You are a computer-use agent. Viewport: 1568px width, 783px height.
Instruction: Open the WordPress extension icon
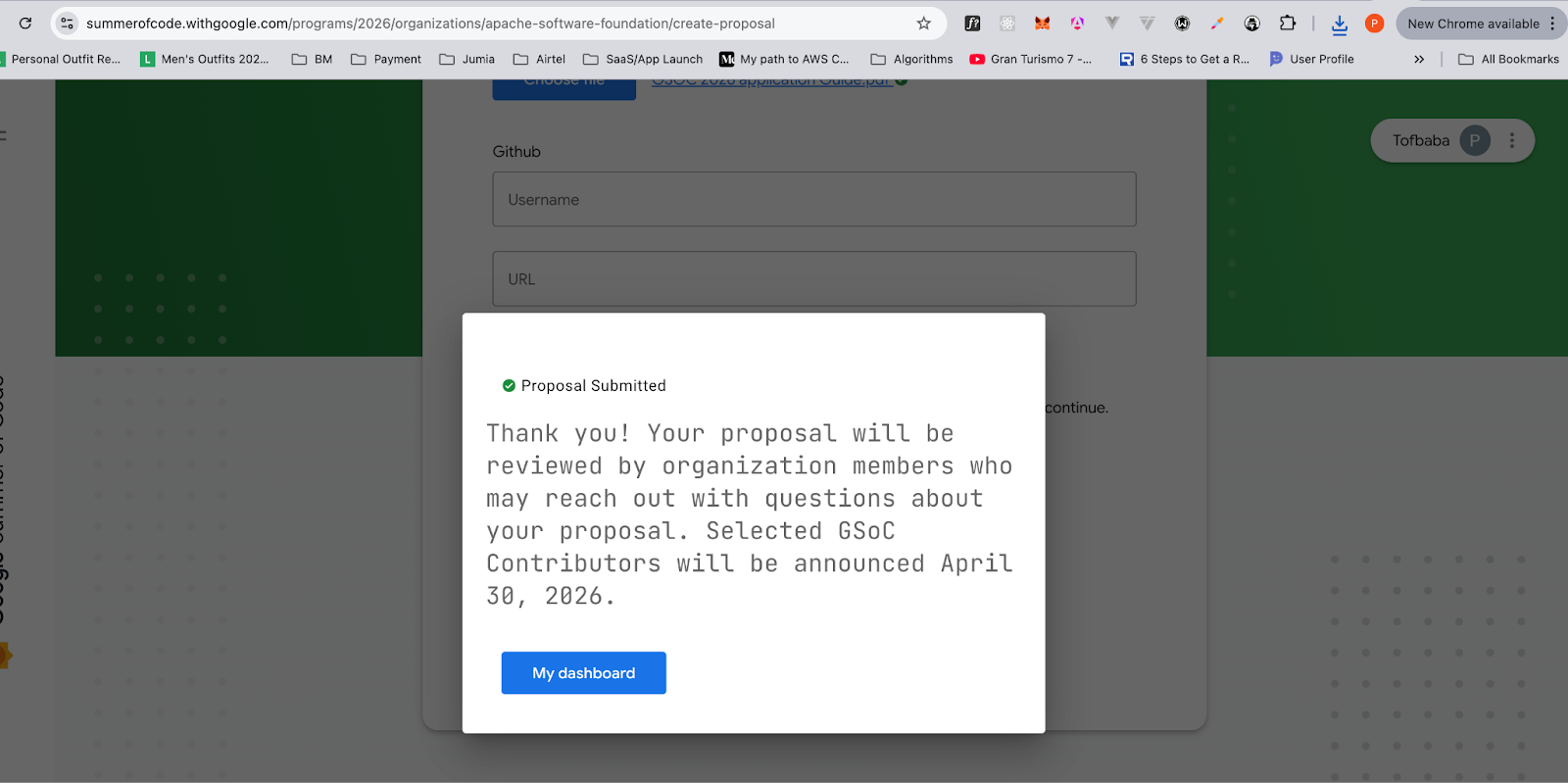(x=1182, y=24)
